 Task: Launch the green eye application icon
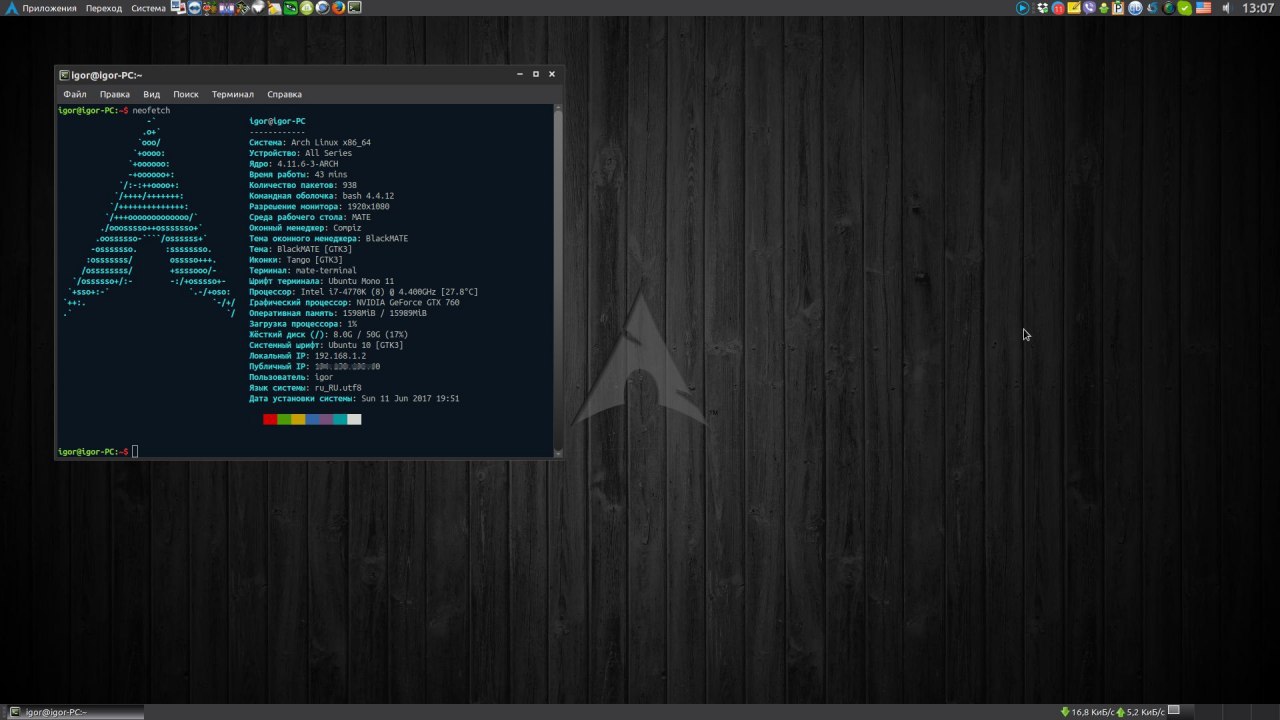click(291, 8)
